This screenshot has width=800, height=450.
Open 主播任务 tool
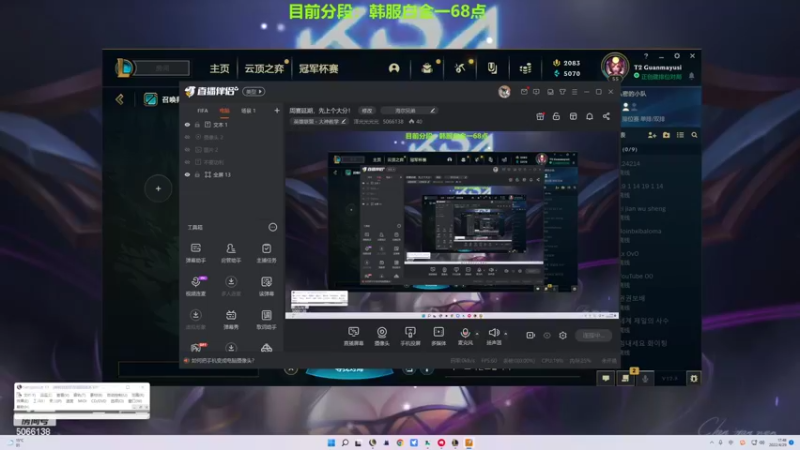266,253
